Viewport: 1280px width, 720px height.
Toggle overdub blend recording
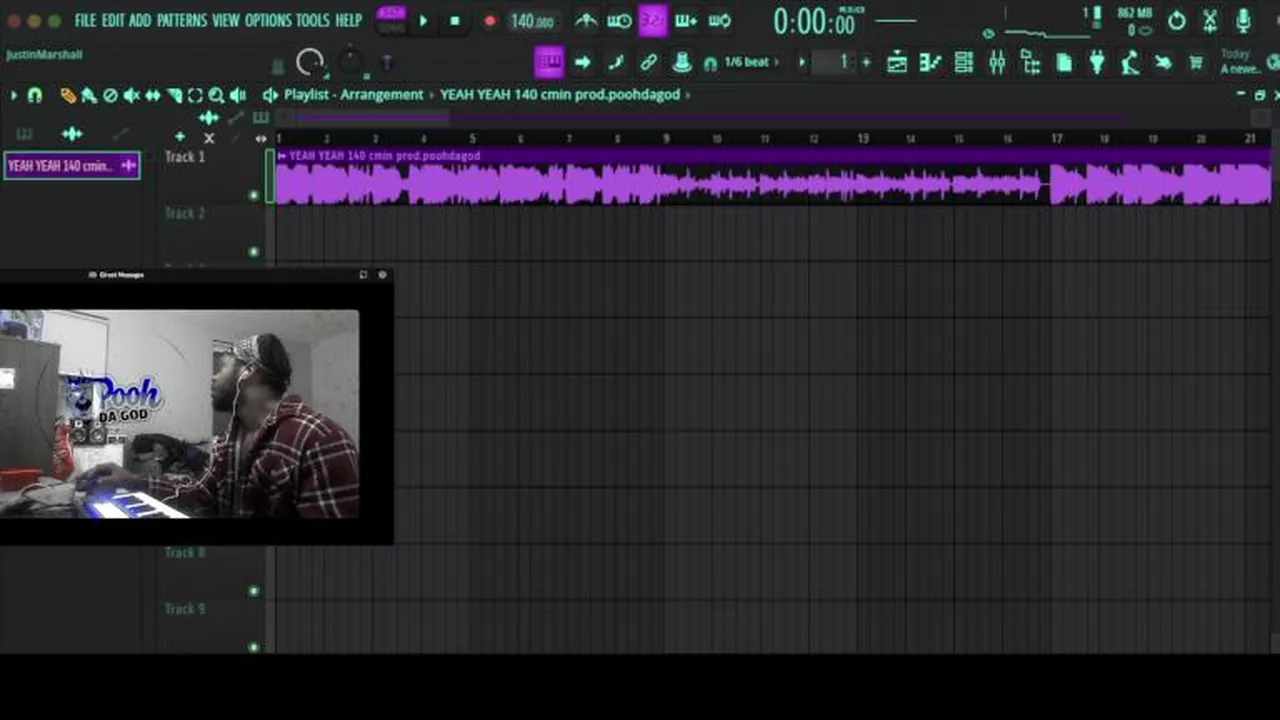685,20
